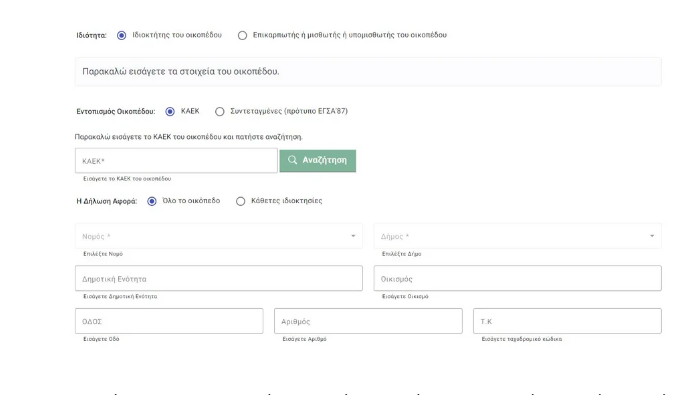Focus the Τ.Κ postal code field
The width and height of the screenshot is (686, 395).
(x=567, y=321)
